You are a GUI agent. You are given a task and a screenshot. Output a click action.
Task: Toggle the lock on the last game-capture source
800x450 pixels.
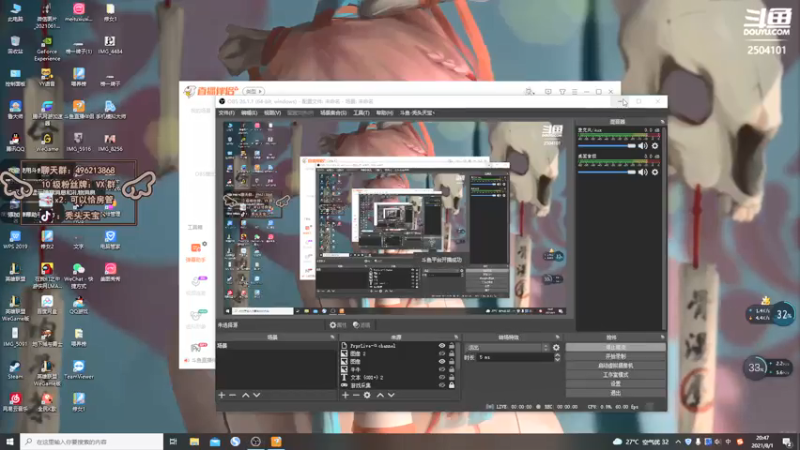(452, 385)
